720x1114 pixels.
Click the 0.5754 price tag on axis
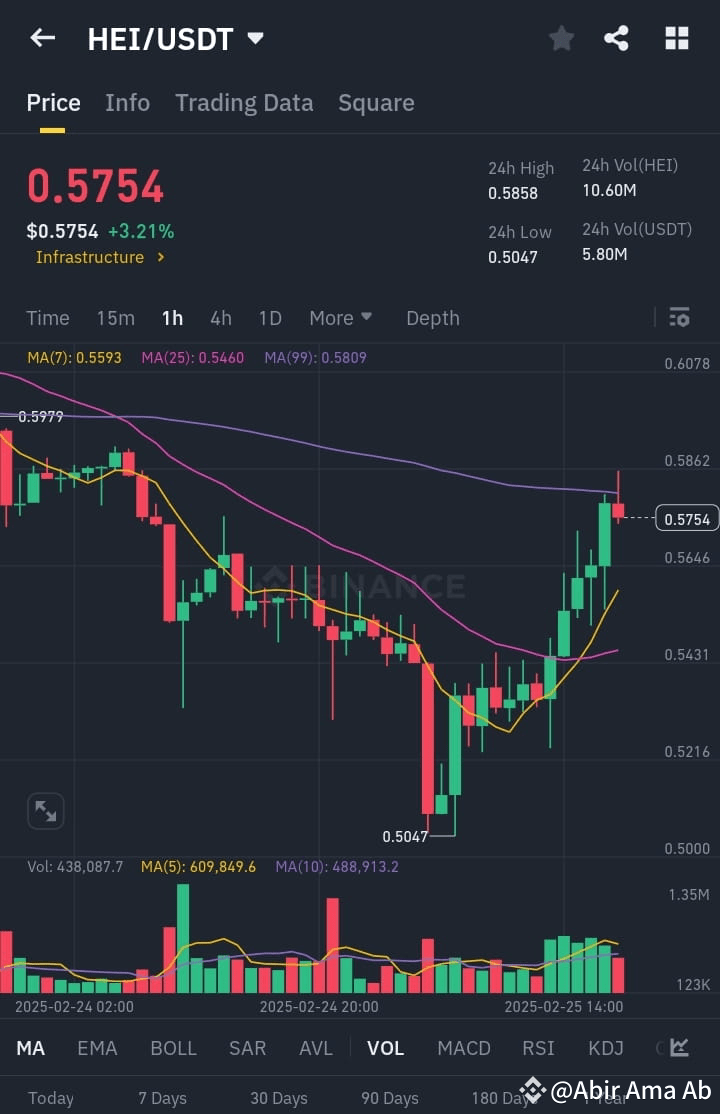click(685, 519)
